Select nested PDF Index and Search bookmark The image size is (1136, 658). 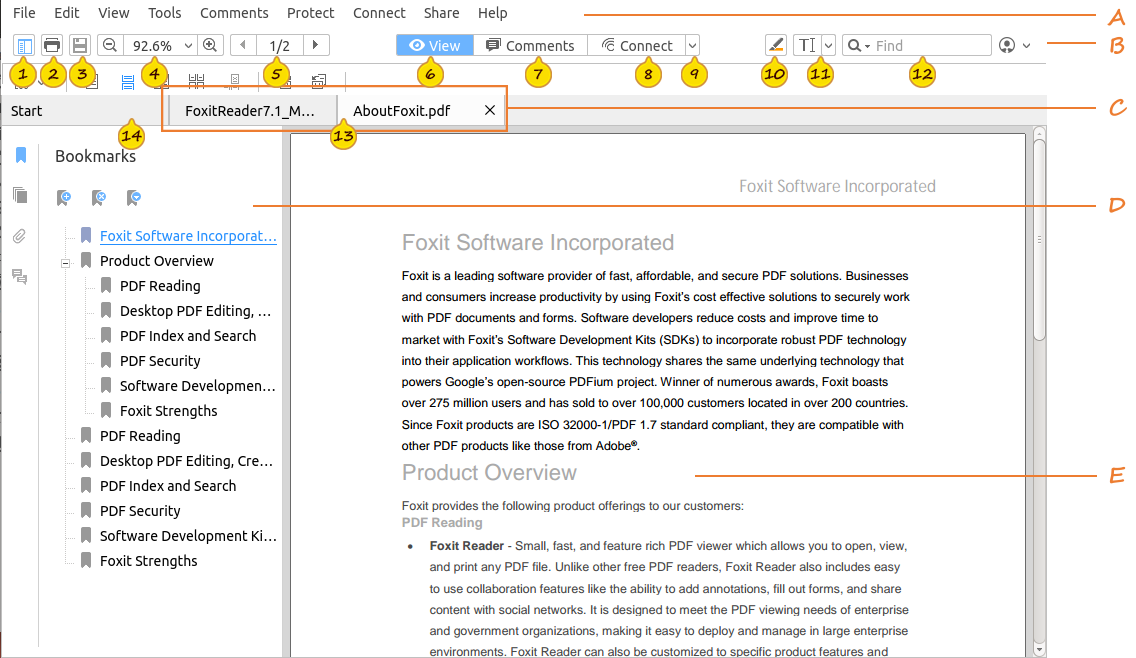coord(188,336)
